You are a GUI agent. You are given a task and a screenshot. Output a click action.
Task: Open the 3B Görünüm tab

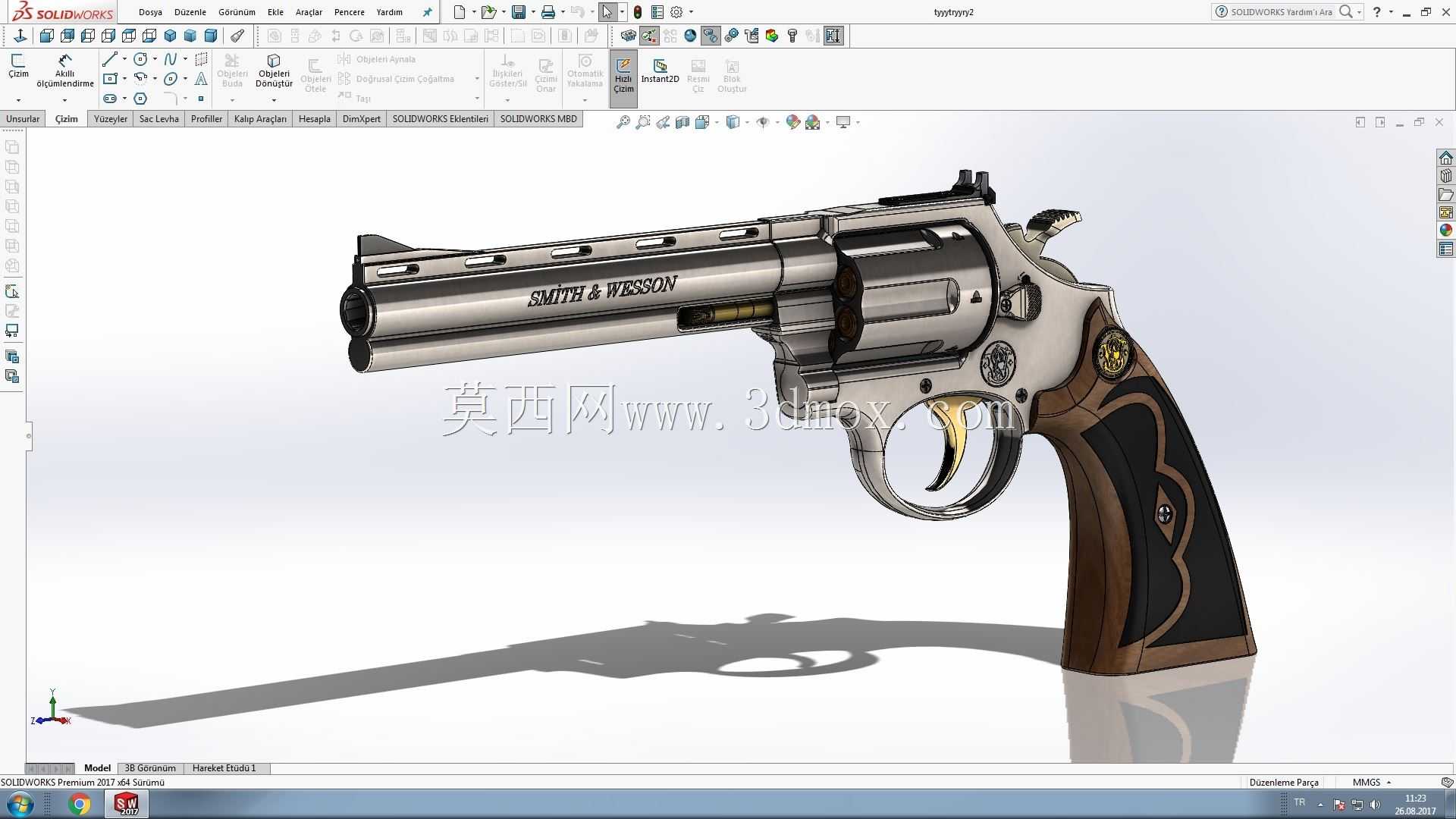tap(150, 768)
